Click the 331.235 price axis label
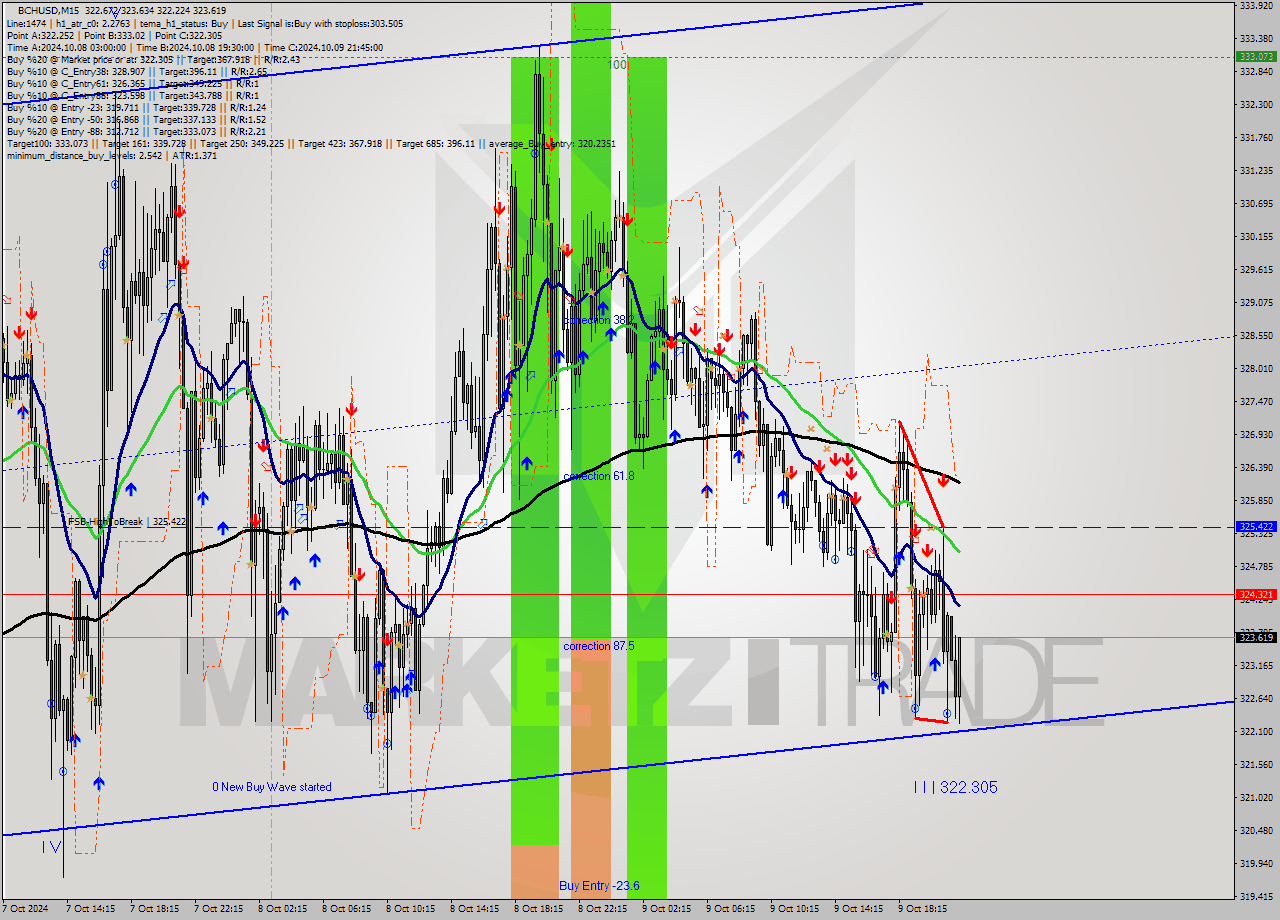Image resolution: width=1280 pixels, height=920 pixels. [x=1255, y=170]
